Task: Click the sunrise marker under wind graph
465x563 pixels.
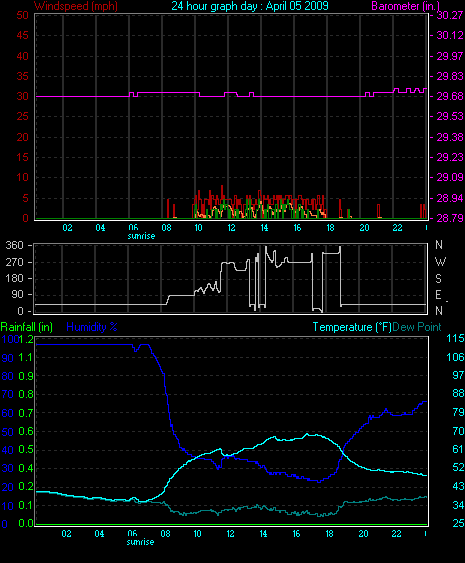Action: [x=141, y=236]
